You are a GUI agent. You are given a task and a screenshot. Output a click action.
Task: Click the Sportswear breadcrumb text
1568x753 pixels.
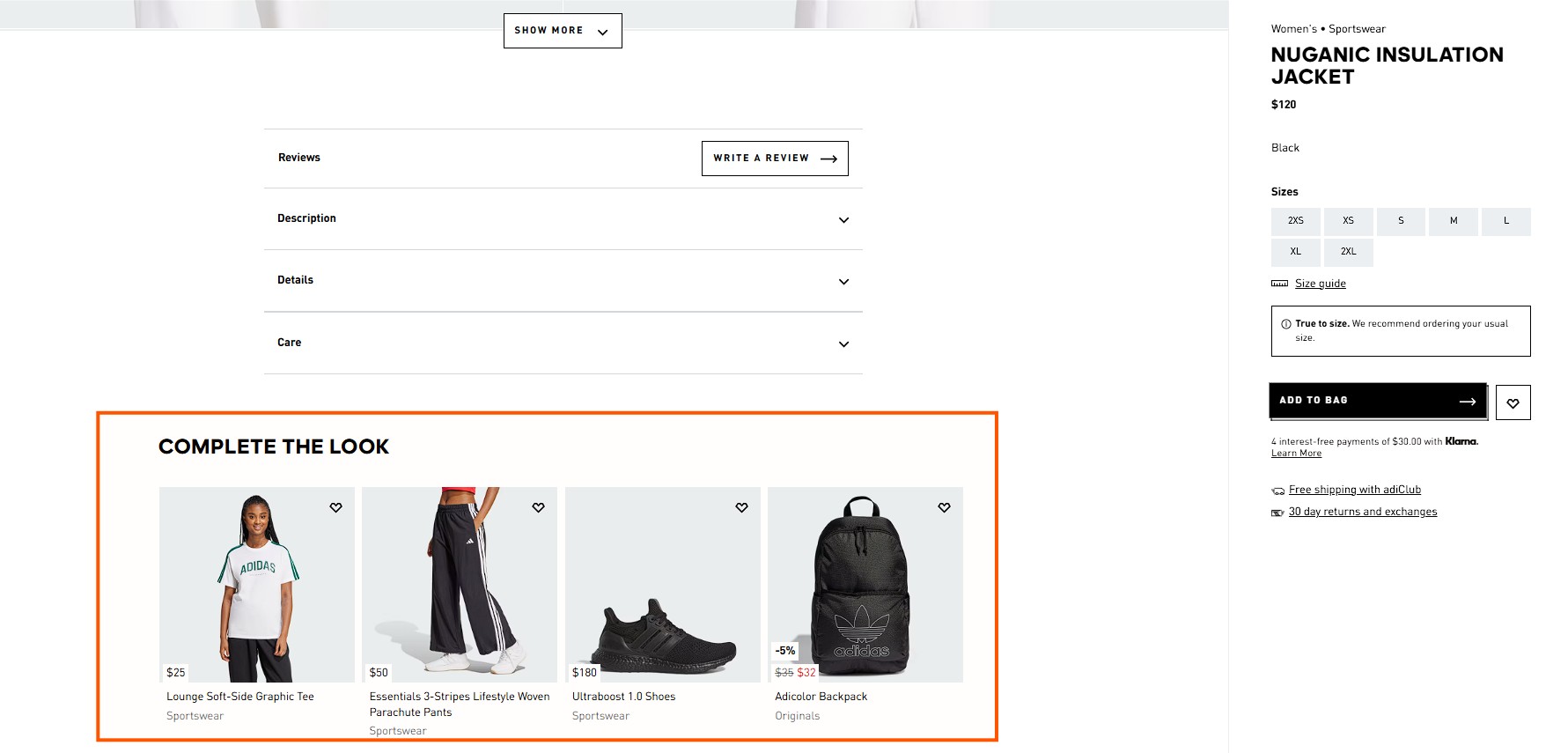(x=1357, y=29)
